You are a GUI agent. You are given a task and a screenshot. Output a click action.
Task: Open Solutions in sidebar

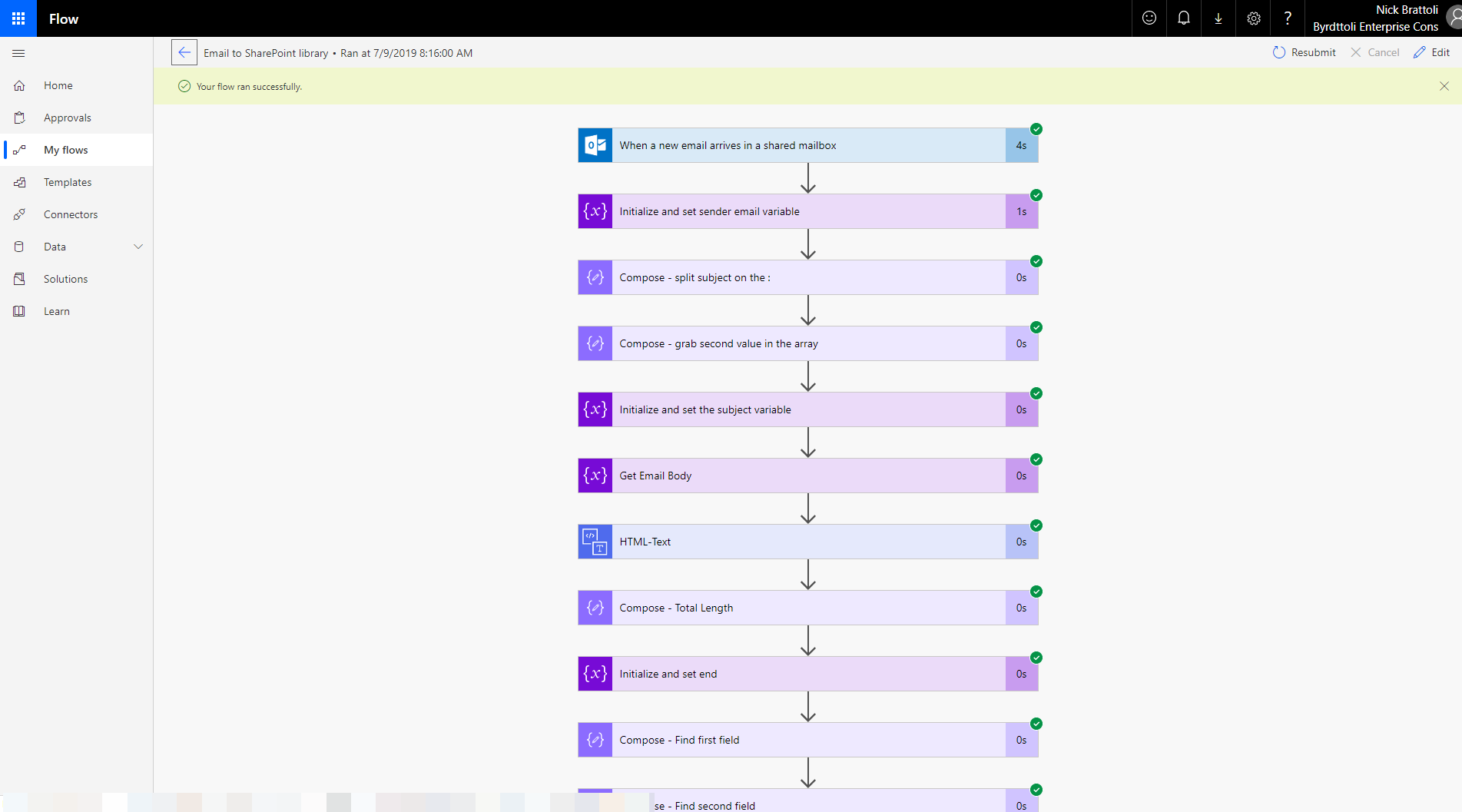tap(77, 279)
